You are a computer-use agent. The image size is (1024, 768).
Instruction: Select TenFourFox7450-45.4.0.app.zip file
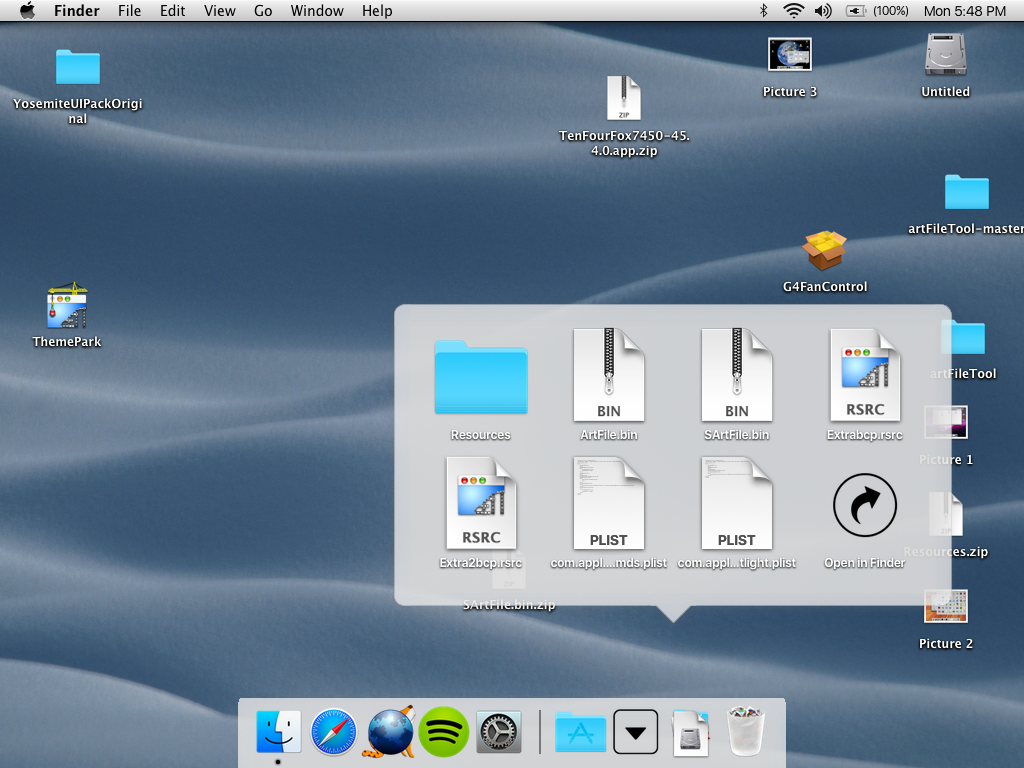click(624, 99)
